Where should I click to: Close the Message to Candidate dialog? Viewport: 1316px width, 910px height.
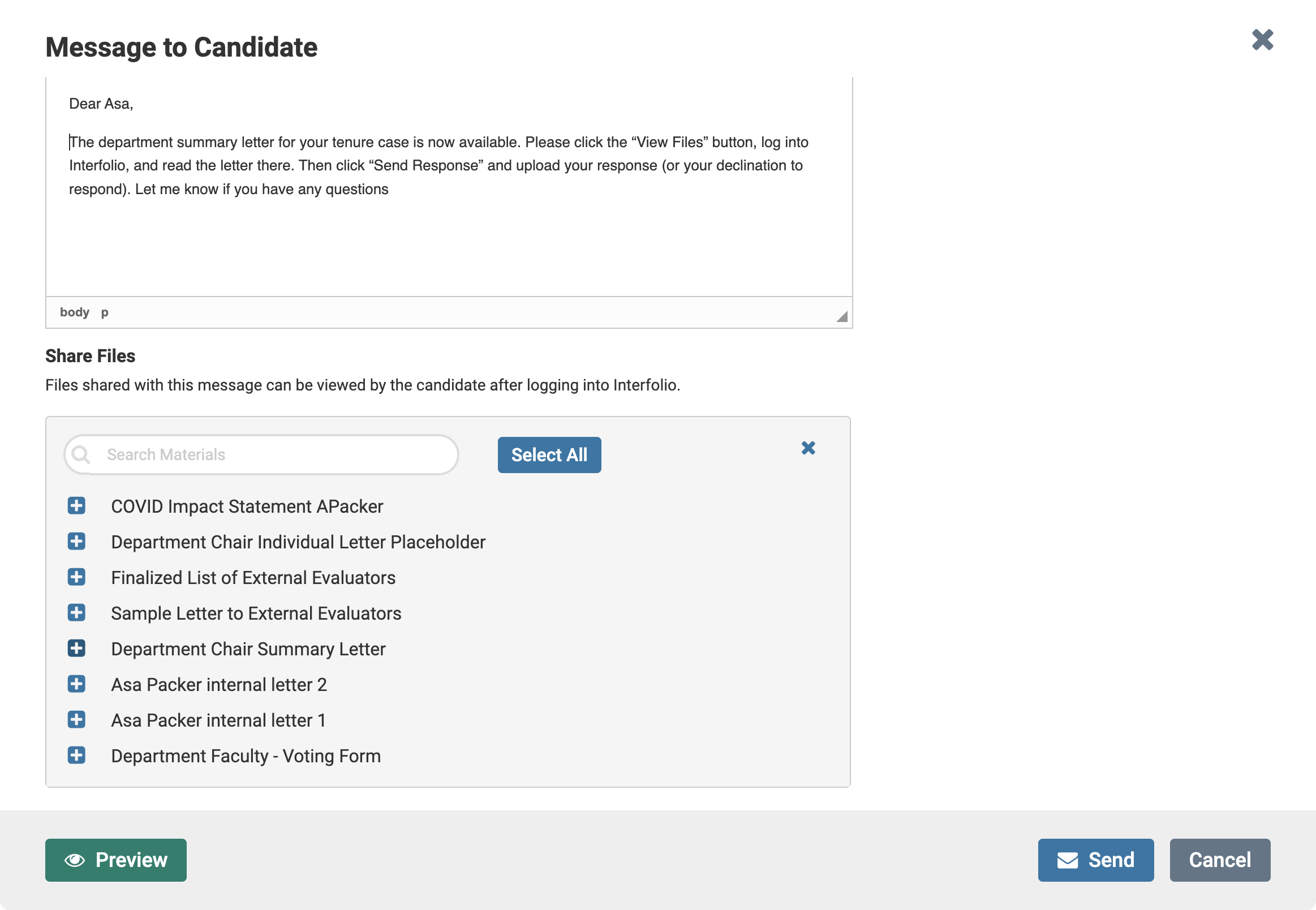click(1262, 40)
